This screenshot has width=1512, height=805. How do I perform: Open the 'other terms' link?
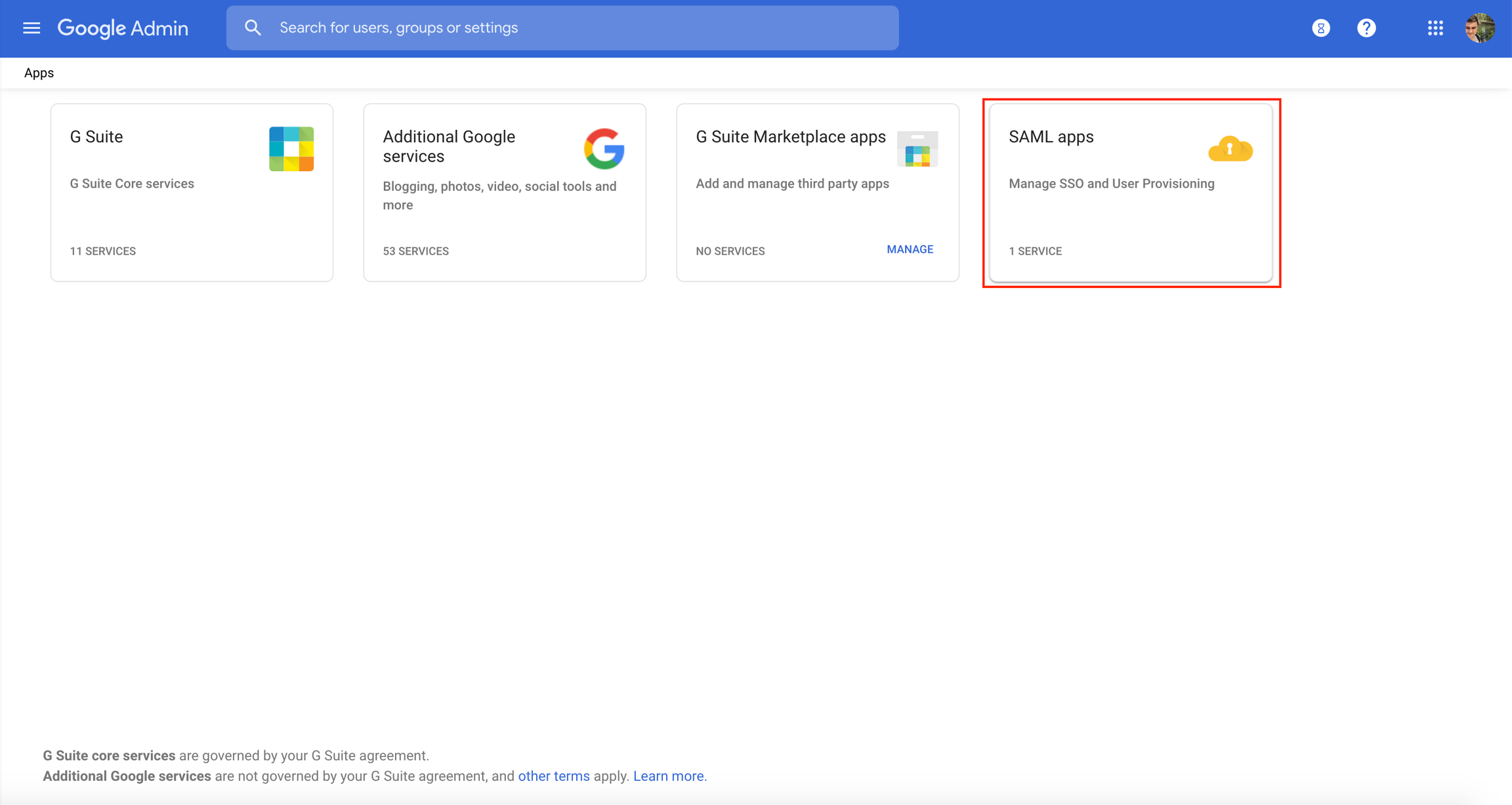(553, 776)
